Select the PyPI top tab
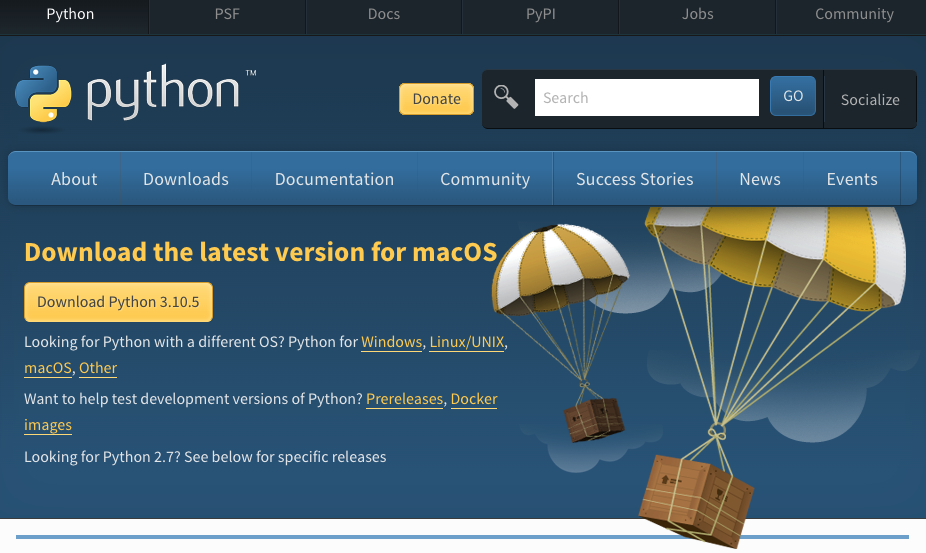Screen dimensions: 926x553 click(x=541, y=14)
